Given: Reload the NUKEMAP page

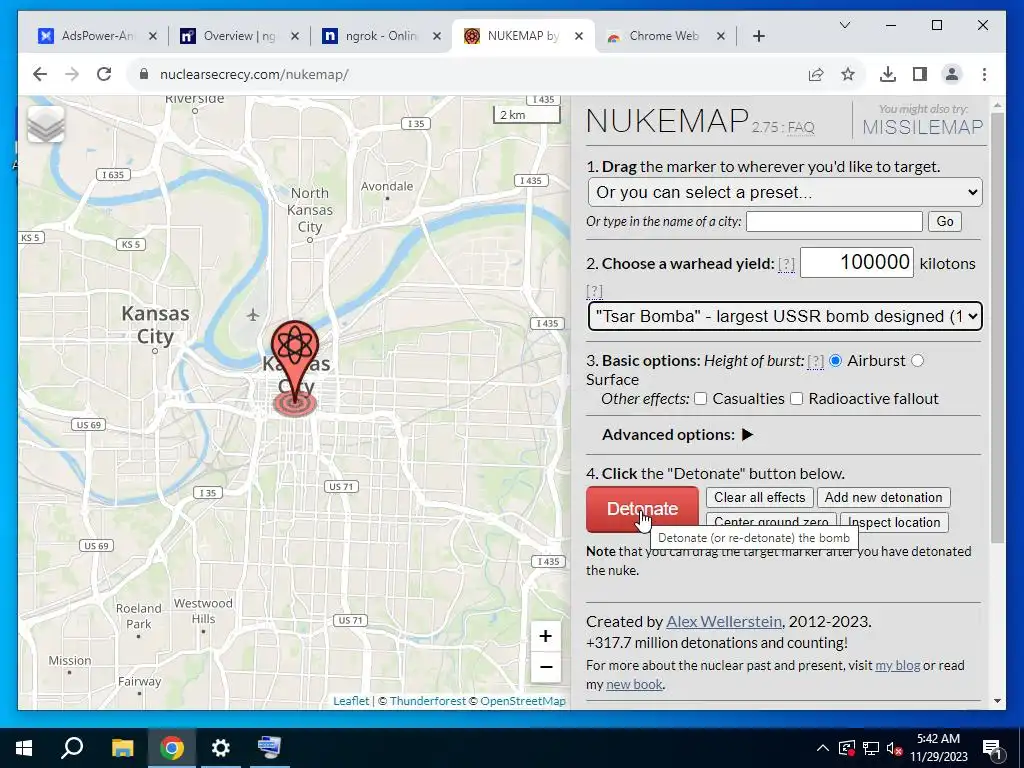Looking at the screenshot, I should click(104, 74).
